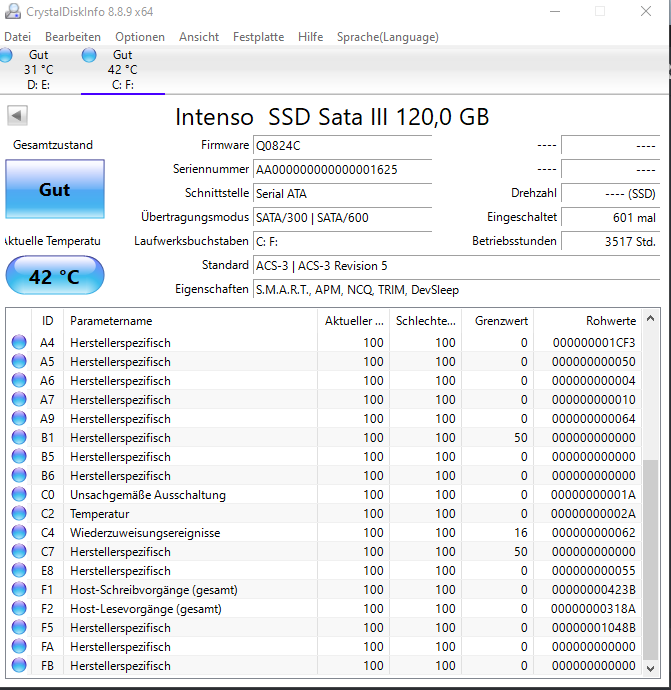Click the status orb in row F1
The image size is (671, 690).
[19, 589]
